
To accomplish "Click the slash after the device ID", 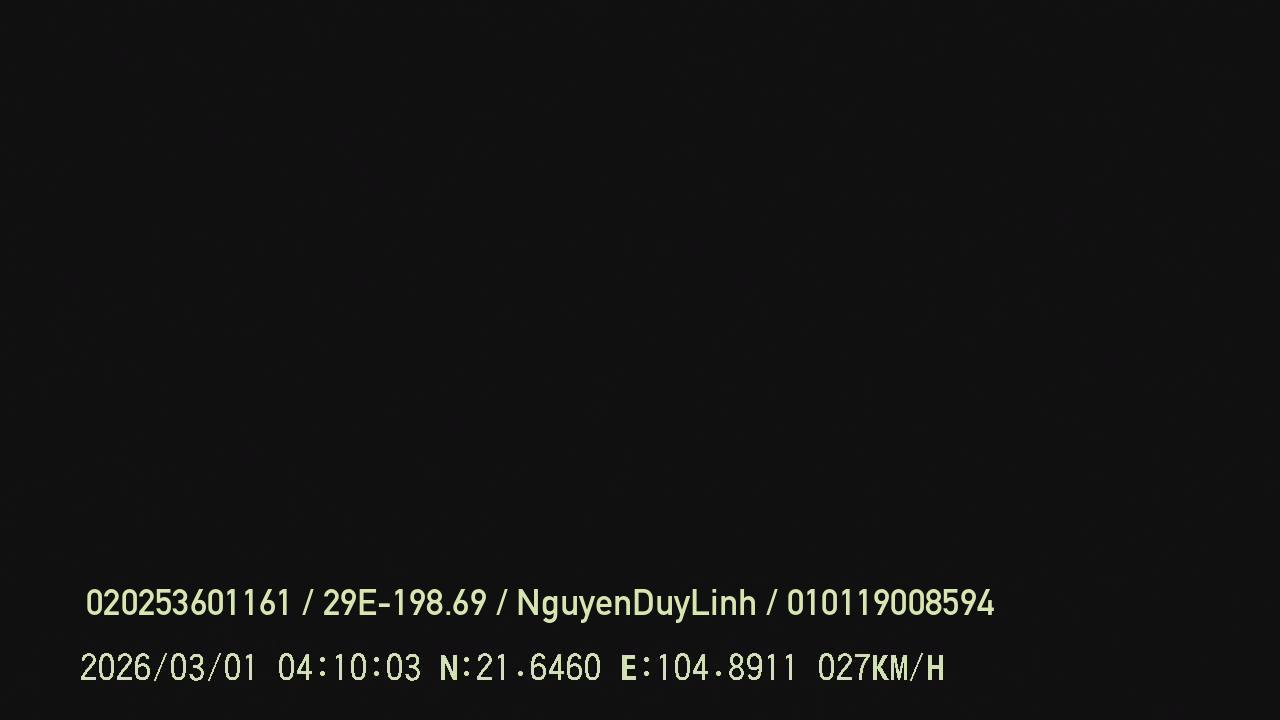I will click(307, 603).
